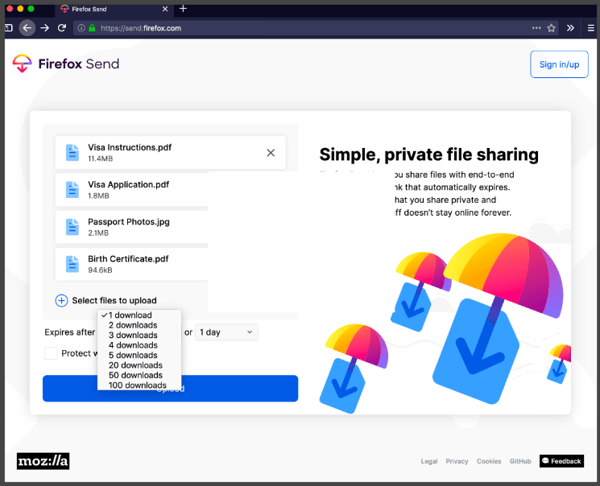The height and width of the screenshot is (486, 600).
Task: Close the Firefox Send tab
Action: click(165, 9)
